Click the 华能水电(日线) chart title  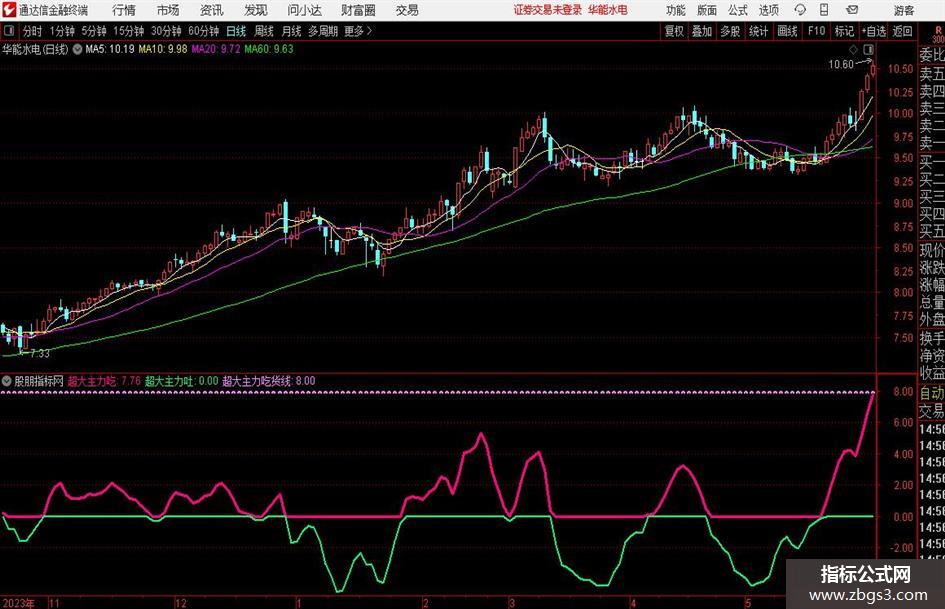click(x=36, y=49)
